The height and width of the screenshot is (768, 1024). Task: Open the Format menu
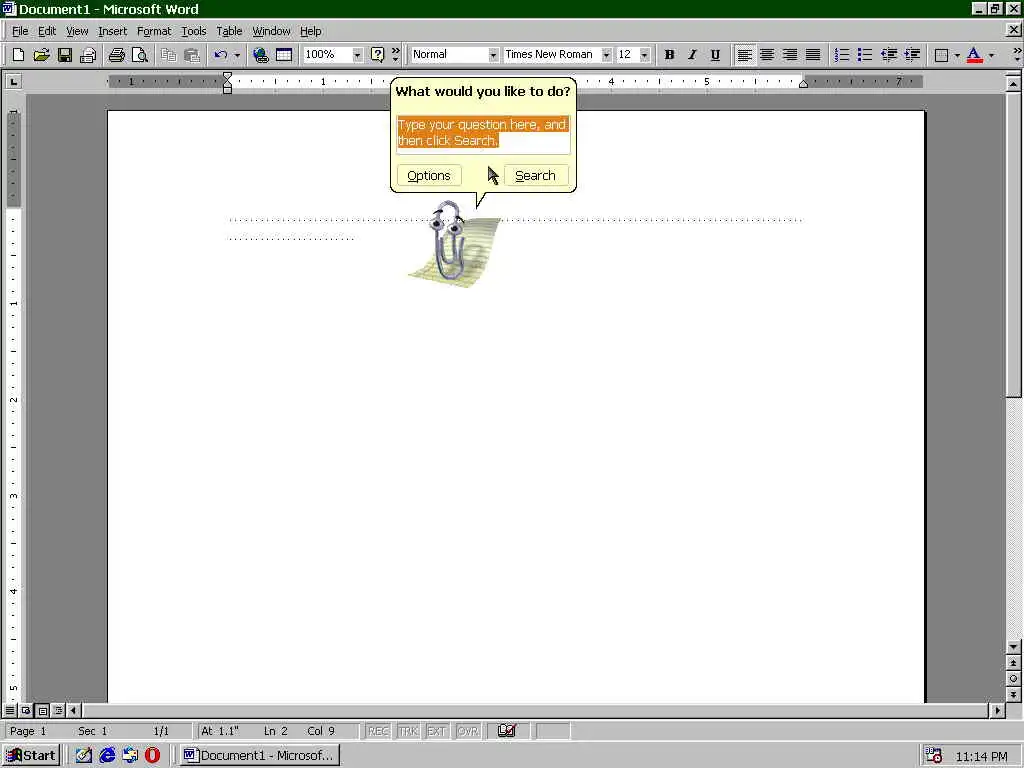tap(154, 31)
